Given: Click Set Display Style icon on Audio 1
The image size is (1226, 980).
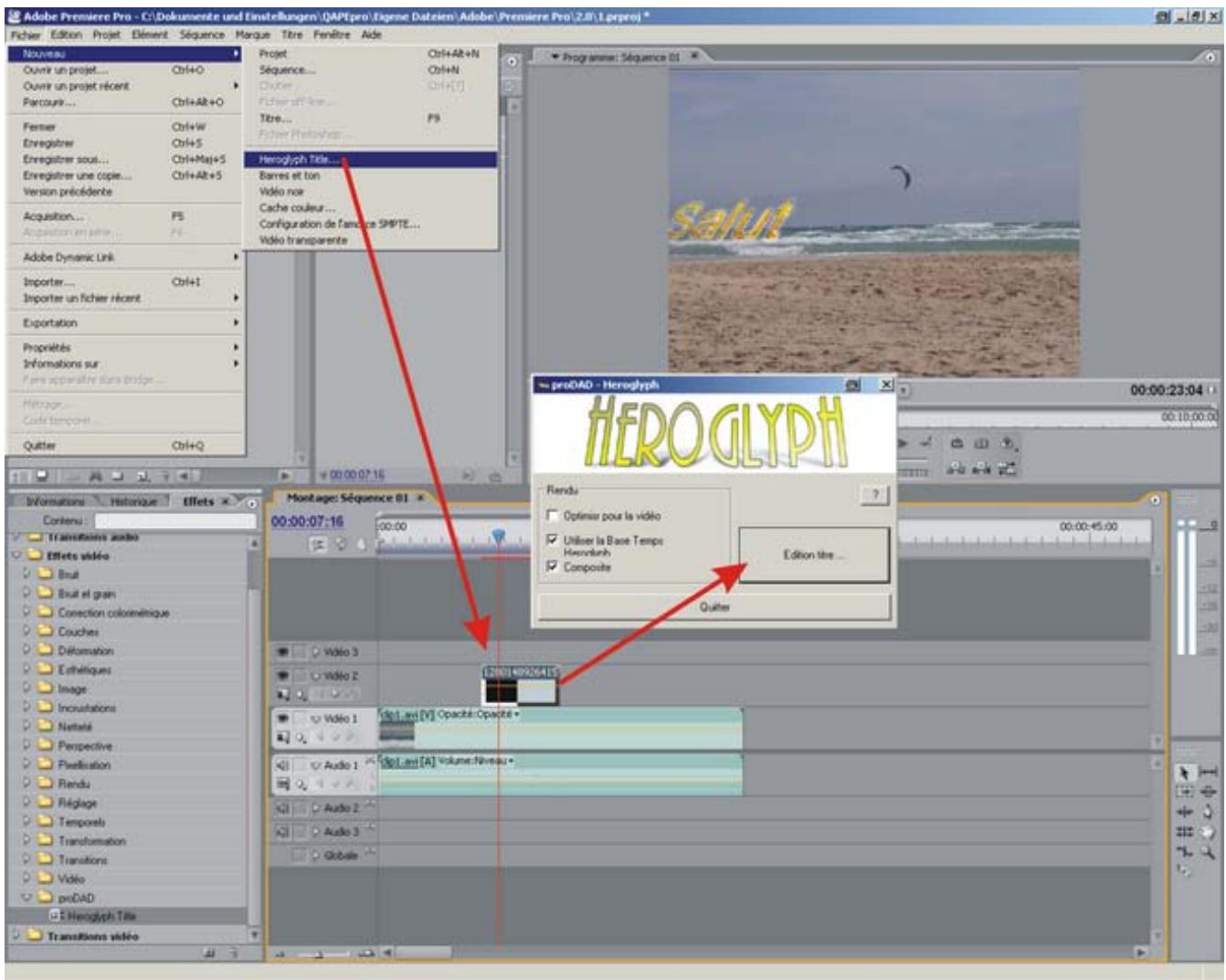Looking at the screenshot, I should pyautogui.click(x=283, y=784).
